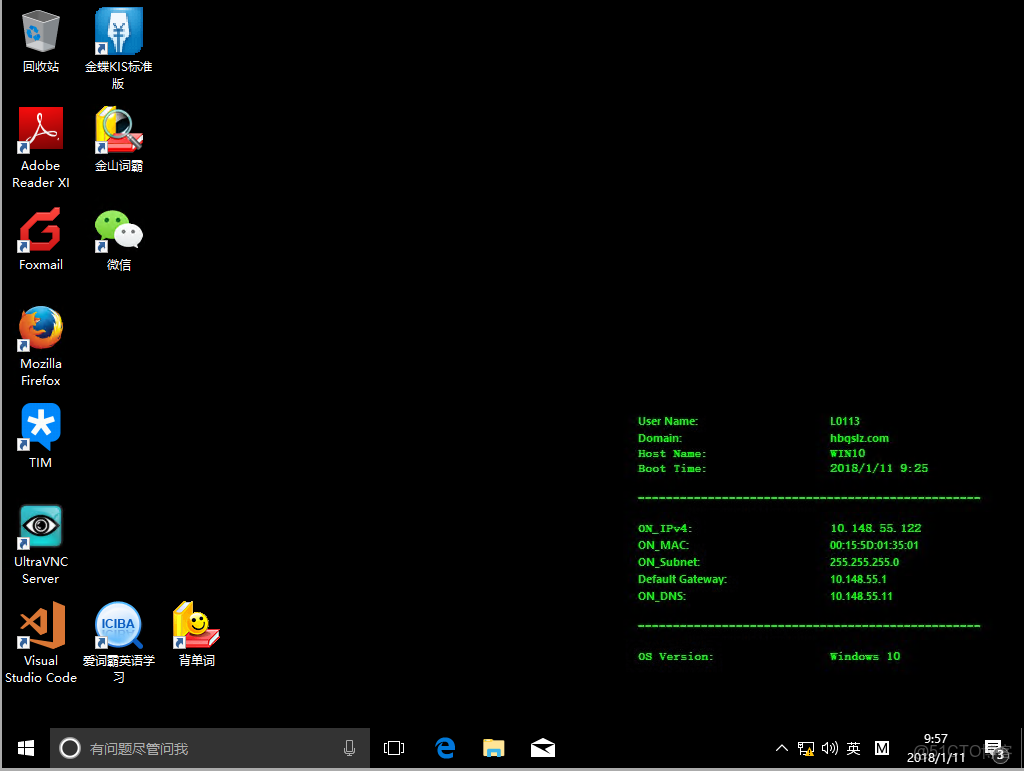Screen dimensions: 1024x771
Task: Open the Mail app from taskbar
Action: (543, 748)
